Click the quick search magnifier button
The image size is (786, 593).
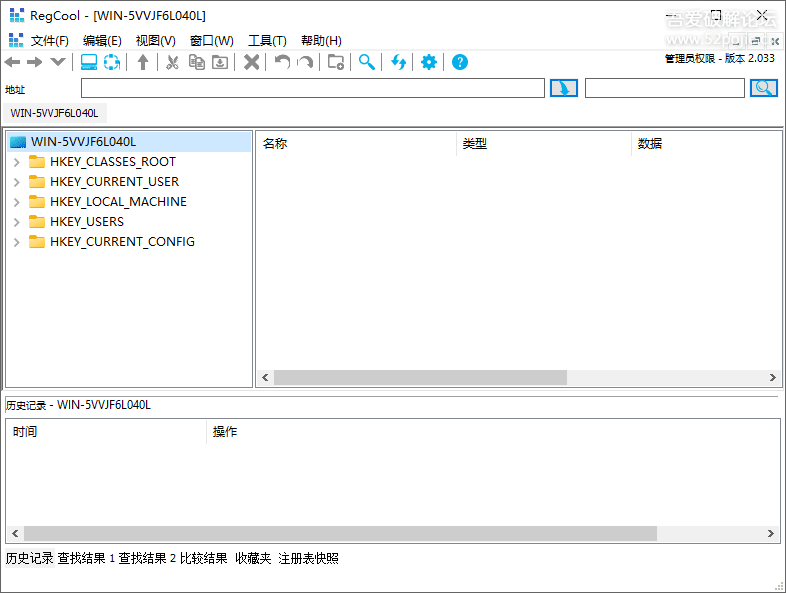tap(764, 88)
